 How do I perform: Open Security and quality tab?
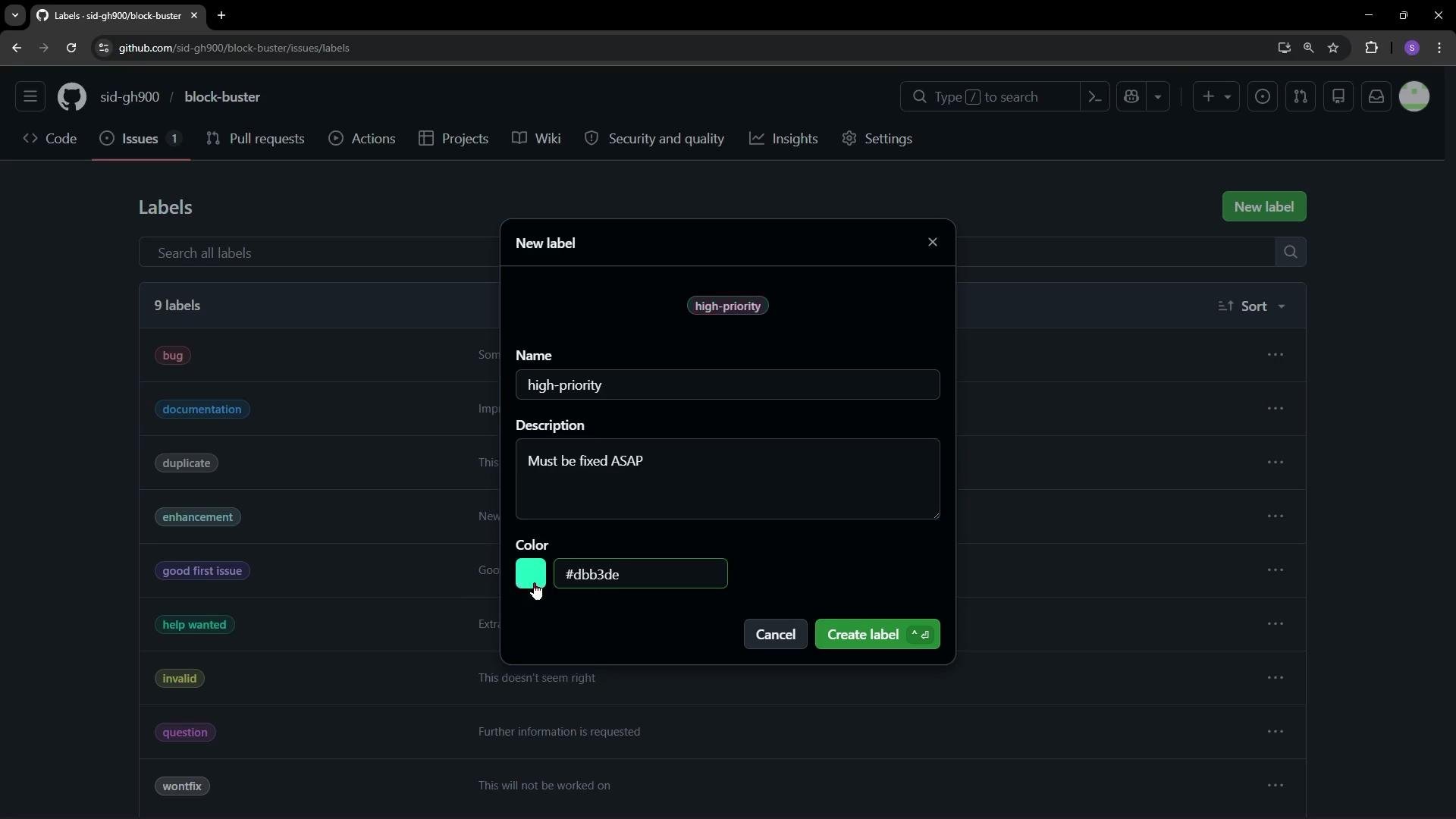coord(654,139)
